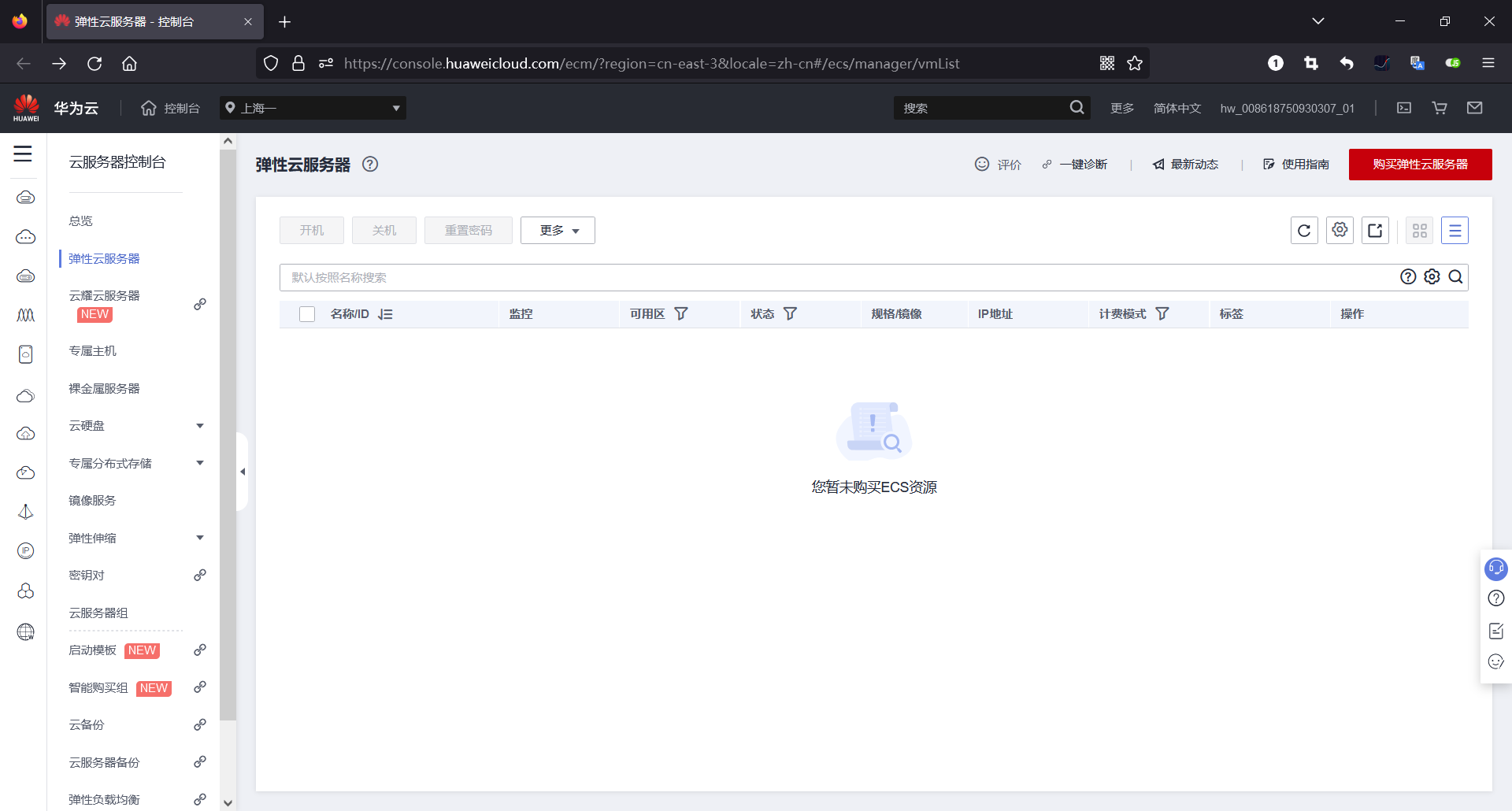Select the header checkbox in the instance table
Screen dimensions: 1512x811
(306, 313)
